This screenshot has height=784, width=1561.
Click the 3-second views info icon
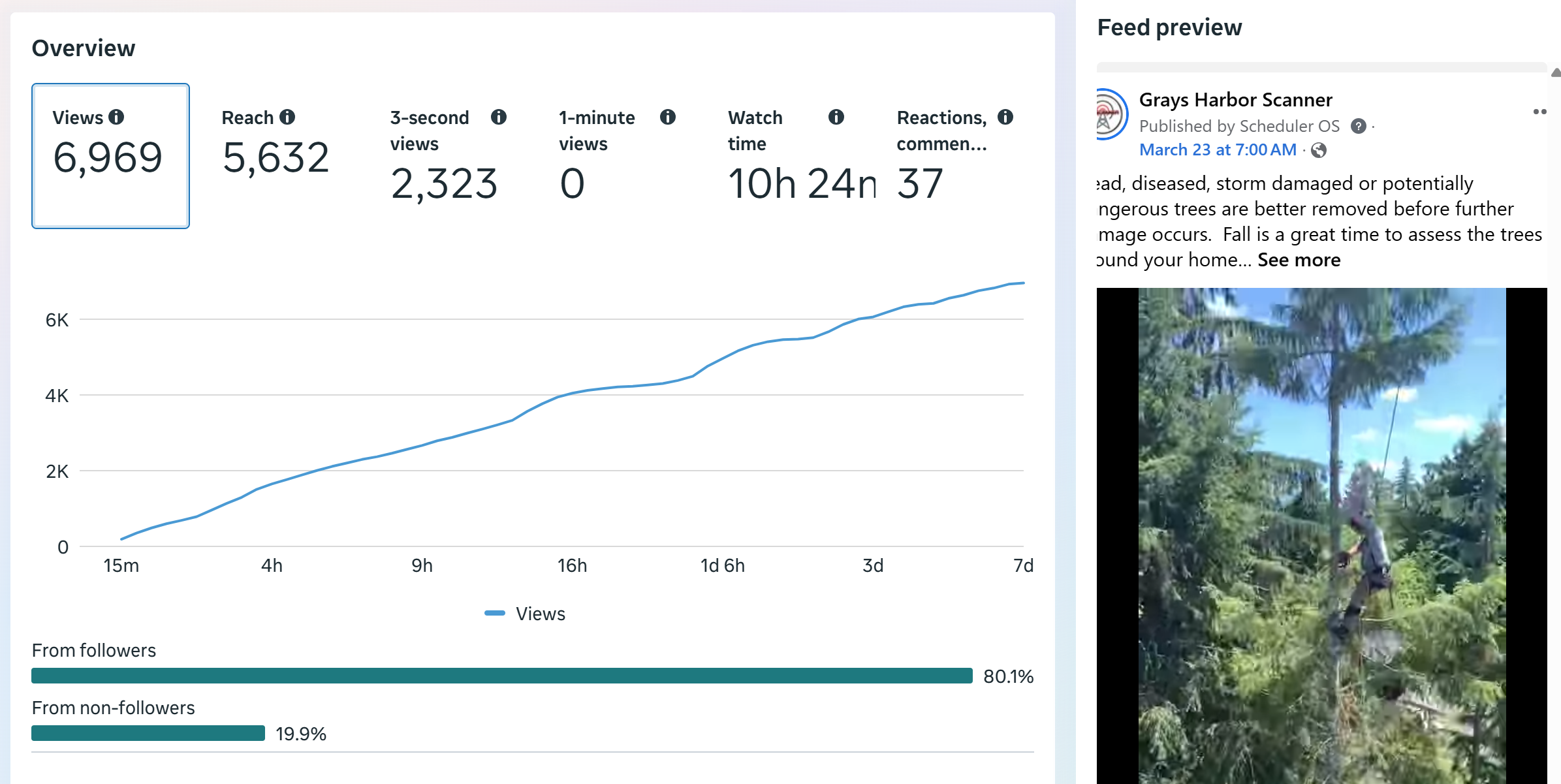click(499, 117)
